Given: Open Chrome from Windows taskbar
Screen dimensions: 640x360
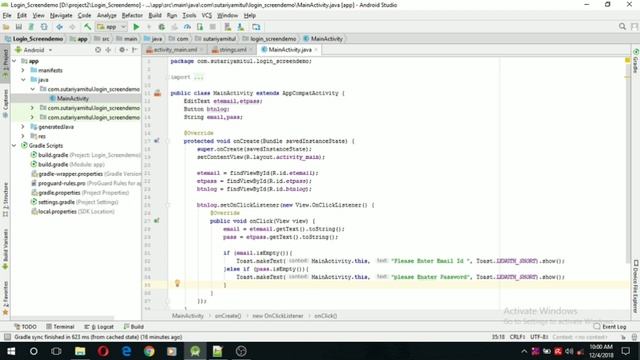Looking at the screenshot, I should click(x=149, y=351).
